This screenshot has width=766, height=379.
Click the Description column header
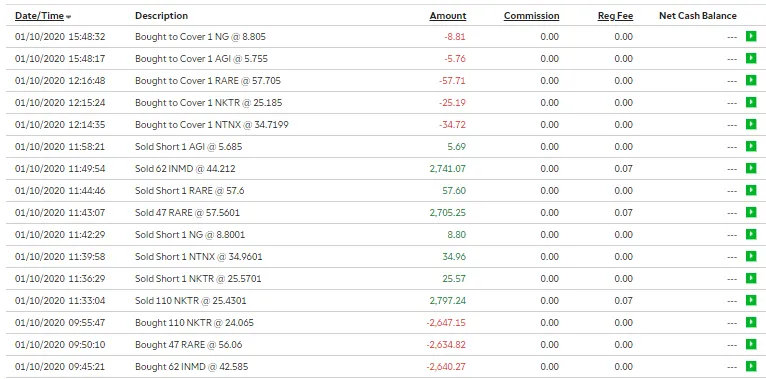161,16
